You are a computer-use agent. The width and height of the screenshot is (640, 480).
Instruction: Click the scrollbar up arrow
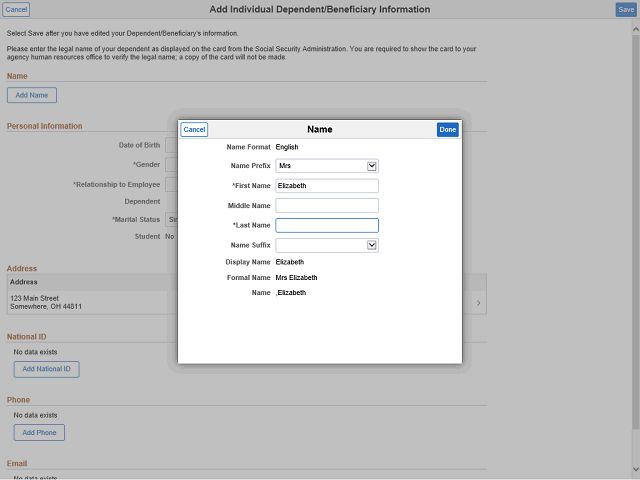pos(636,29)
